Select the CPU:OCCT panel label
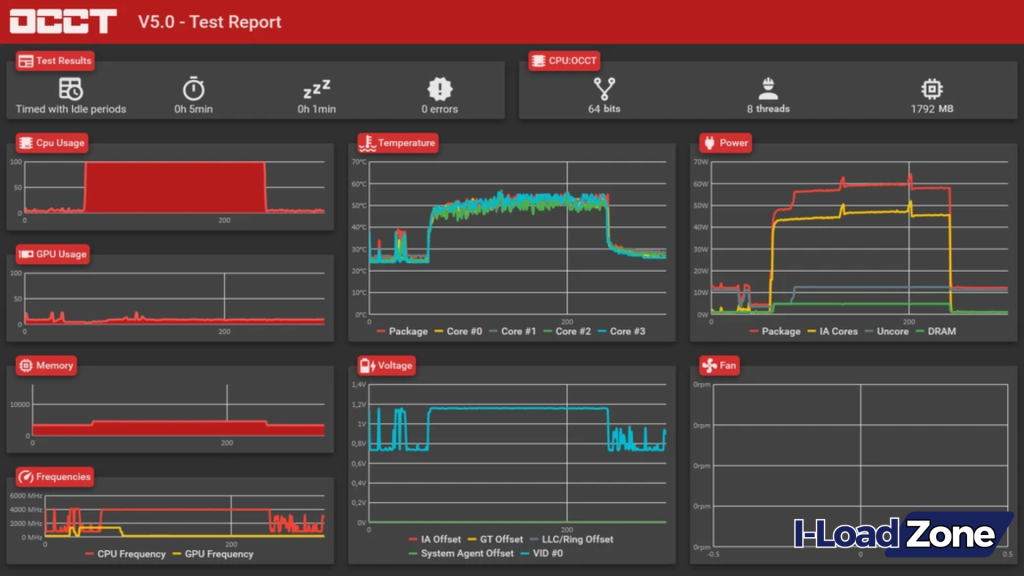 click(564, 61)
